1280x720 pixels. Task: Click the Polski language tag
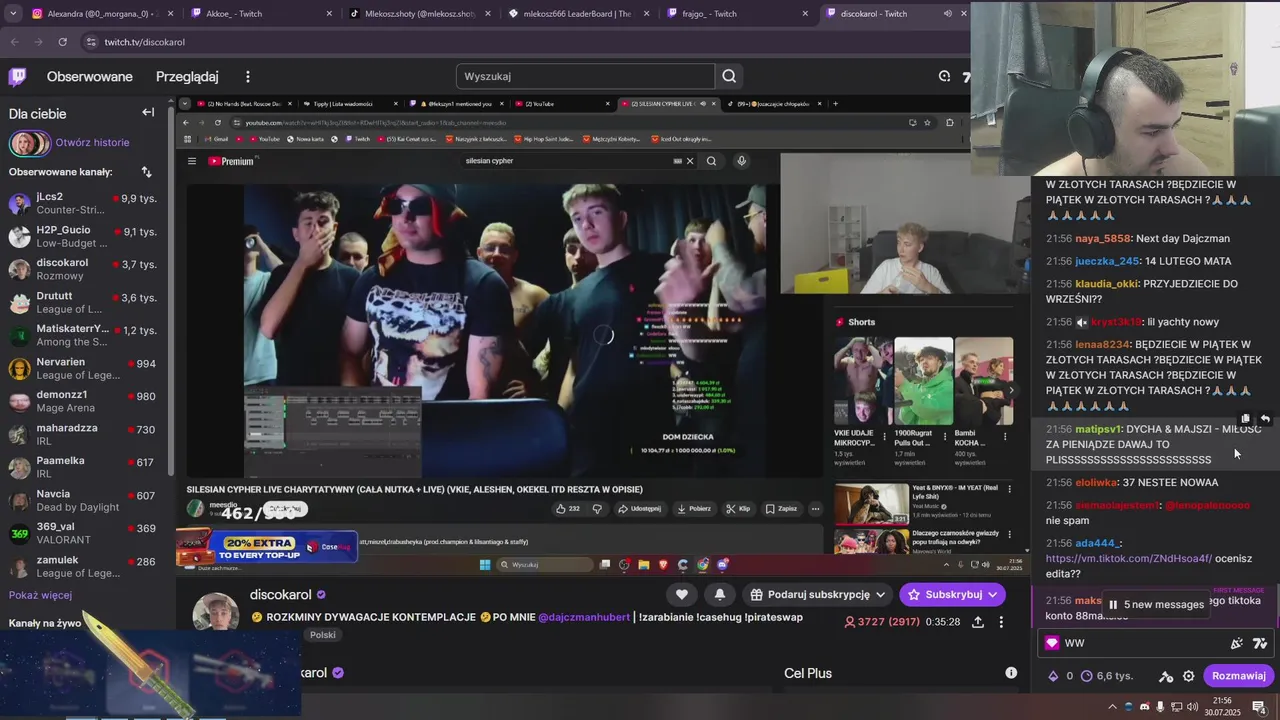pos(323,635)
